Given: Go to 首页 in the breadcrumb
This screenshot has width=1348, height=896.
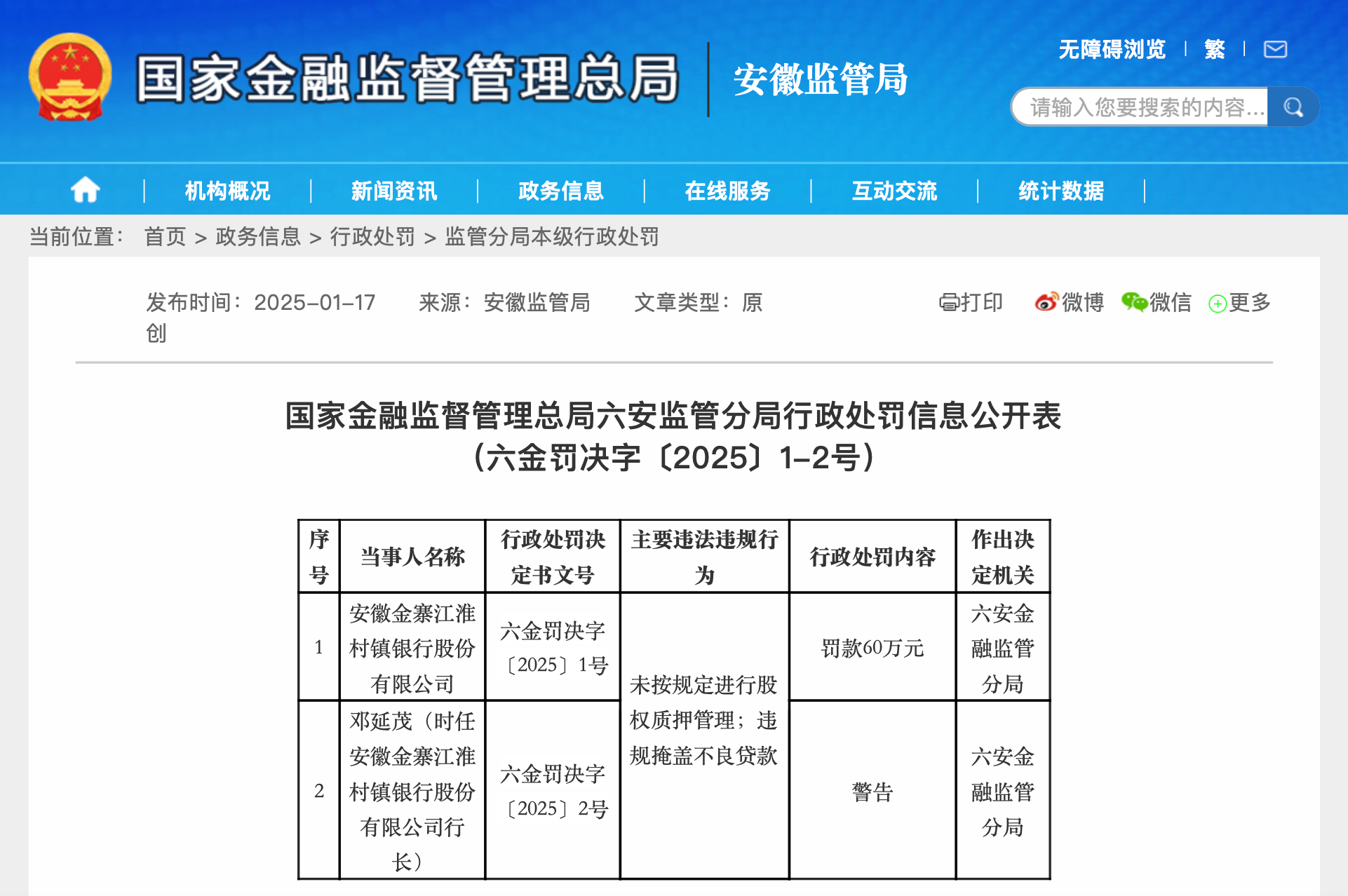Looking at the screenshot, I should coord(165,237).
